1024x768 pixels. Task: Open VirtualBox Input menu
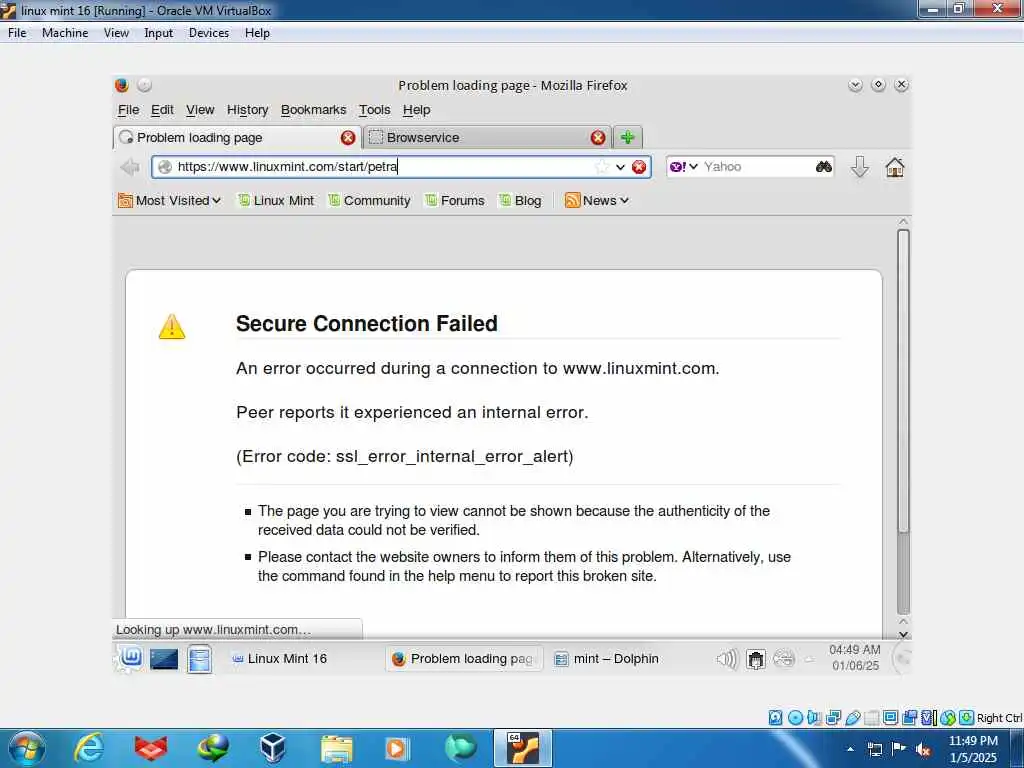pyautogui.click(x=159, y=33)
